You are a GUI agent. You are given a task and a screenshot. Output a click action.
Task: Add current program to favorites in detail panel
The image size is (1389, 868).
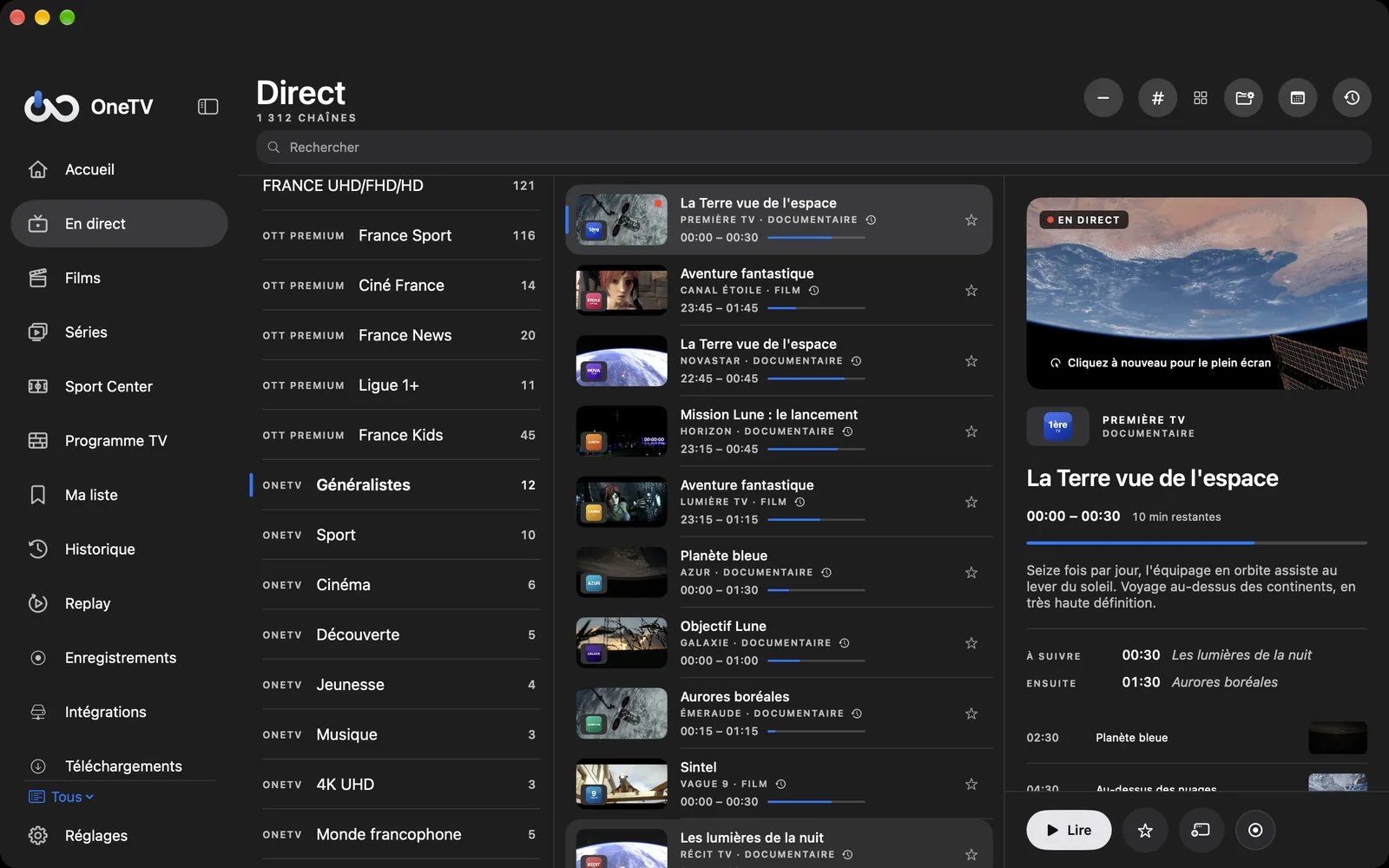click(x=1145, y=831)
